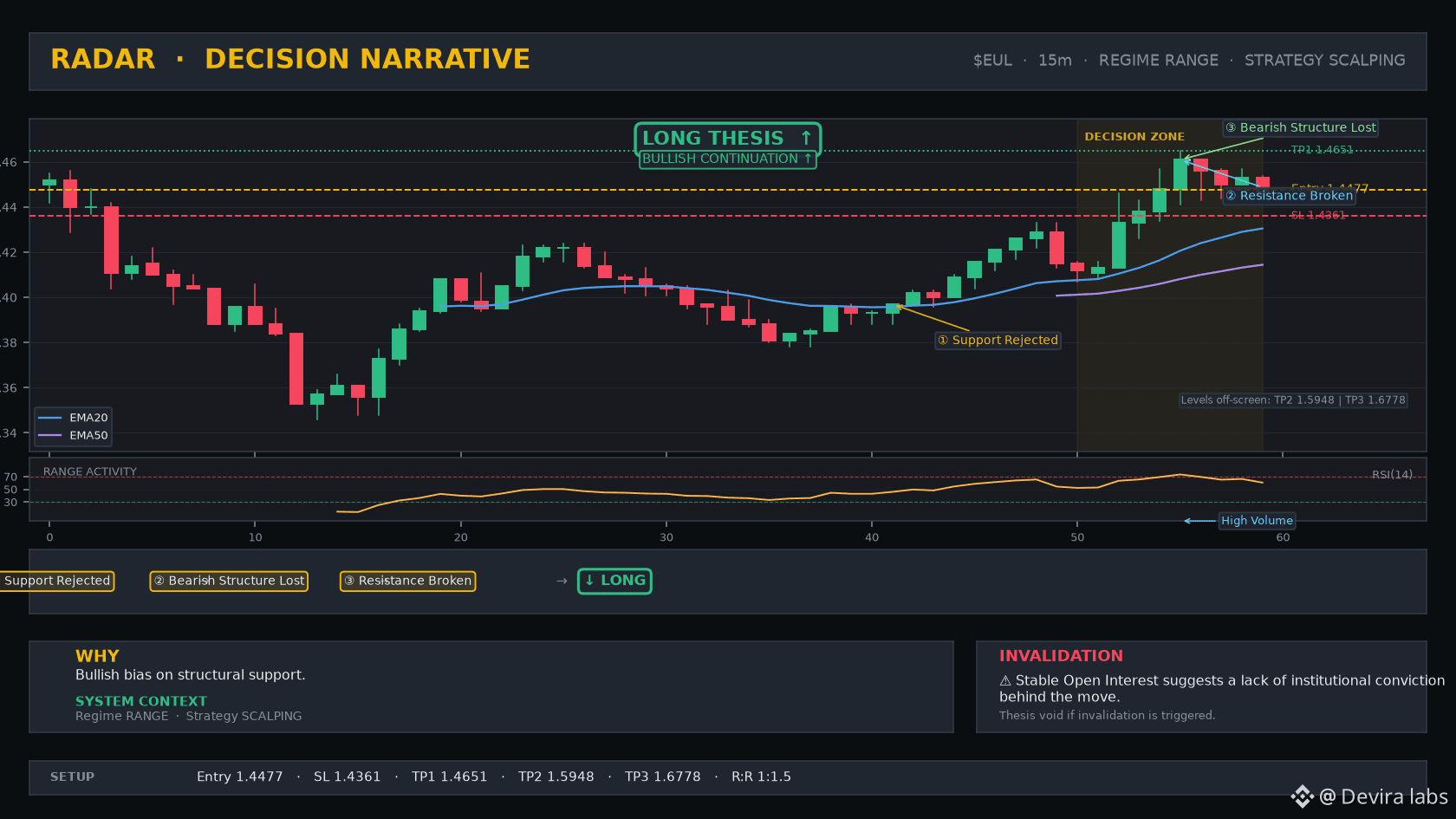The height and width of the screenshot is (819, 1456).
Task: Click the Levels off-screen TP2 TP3 note
Action: 1292,400
